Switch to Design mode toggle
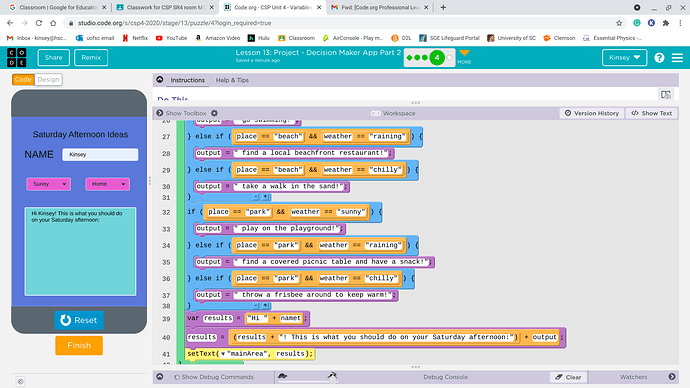690x388 pixels. coord(48,80)
